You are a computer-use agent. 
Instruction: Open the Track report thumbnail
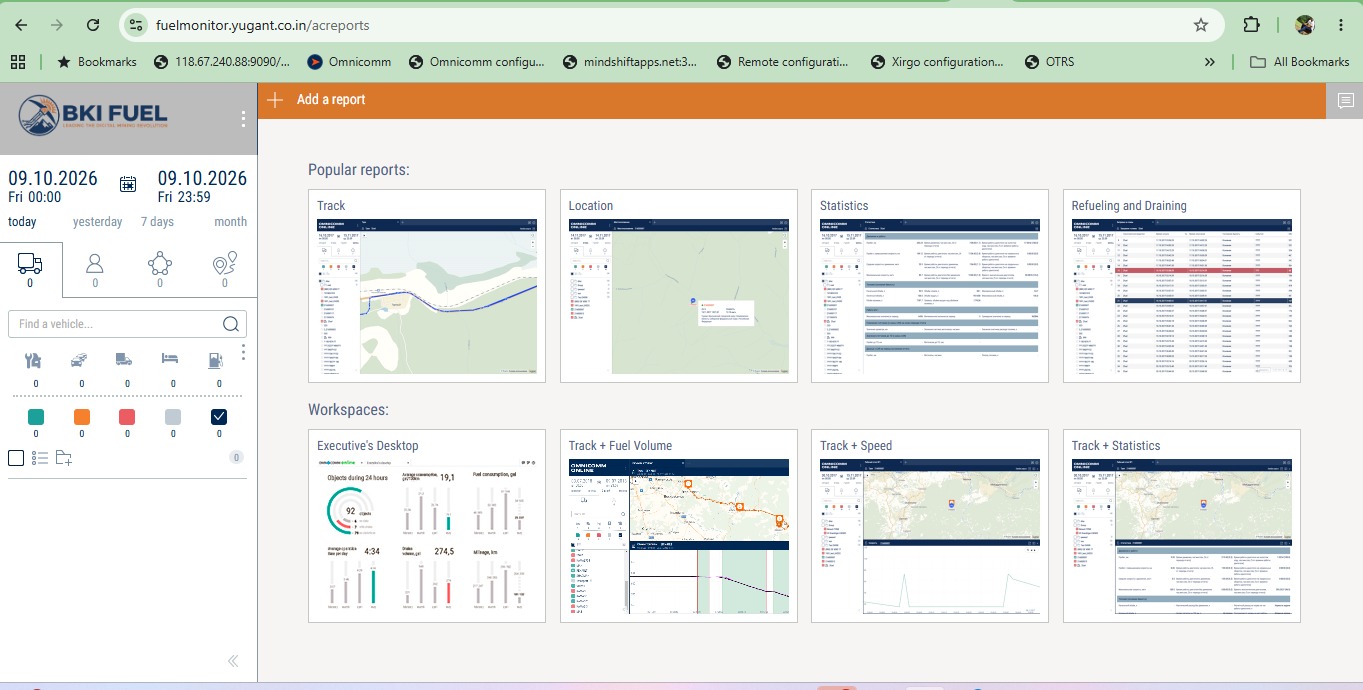tap(427, 286)
